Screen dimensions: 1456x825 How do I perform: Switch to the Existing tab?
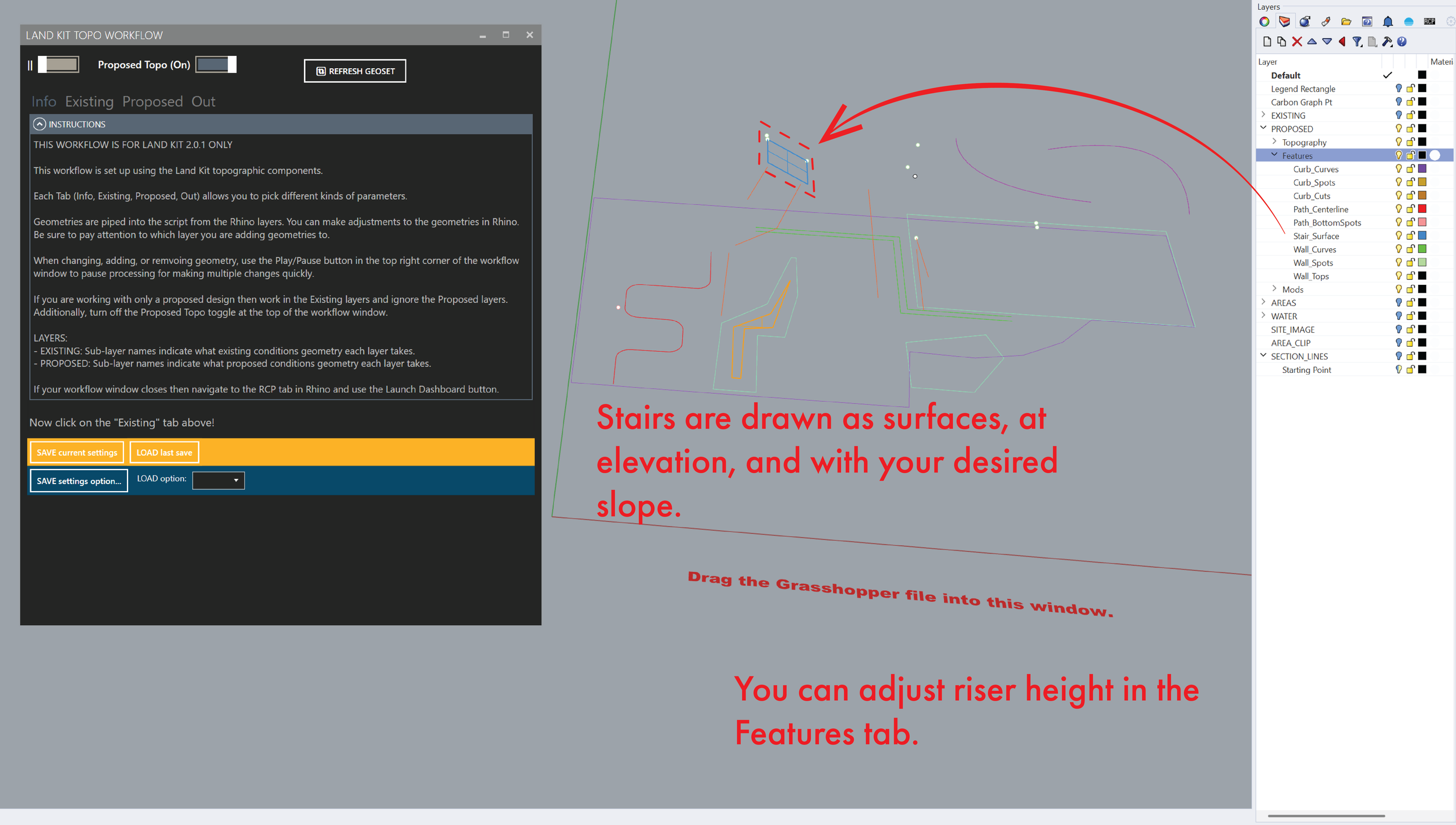click(89, 101)
